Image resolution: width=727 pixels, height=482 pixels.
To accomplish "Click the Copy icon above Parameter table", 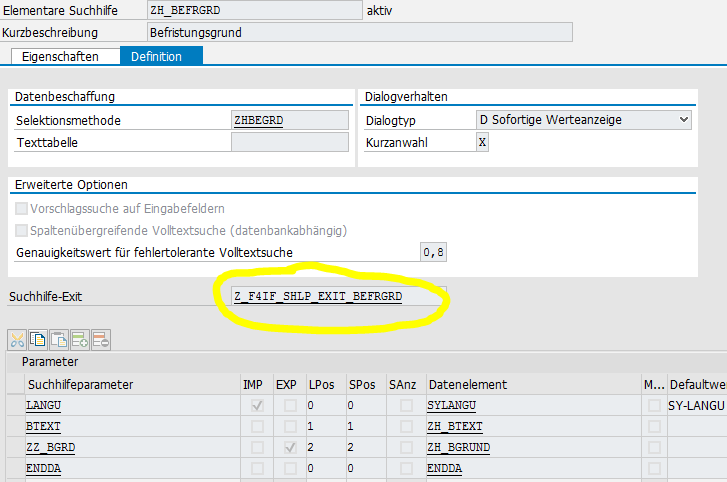I will pos(39,339).
